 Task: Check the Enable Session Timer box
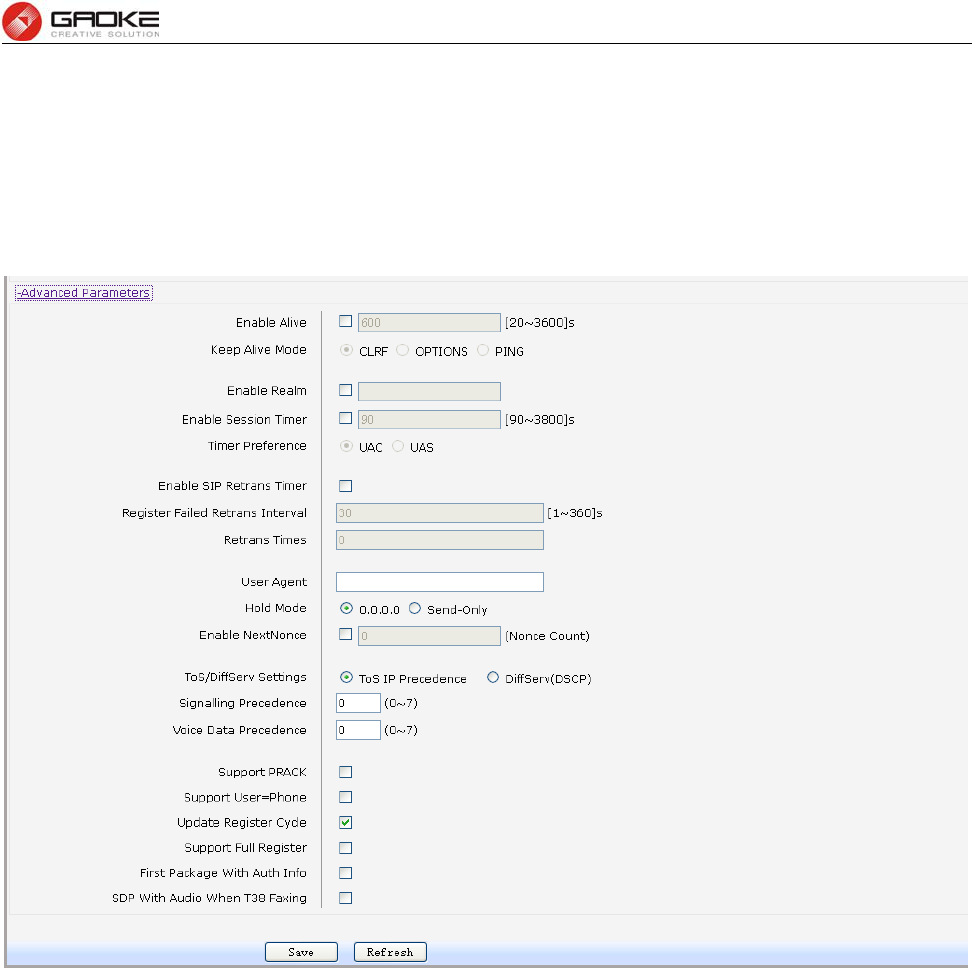tap(345, 418)
